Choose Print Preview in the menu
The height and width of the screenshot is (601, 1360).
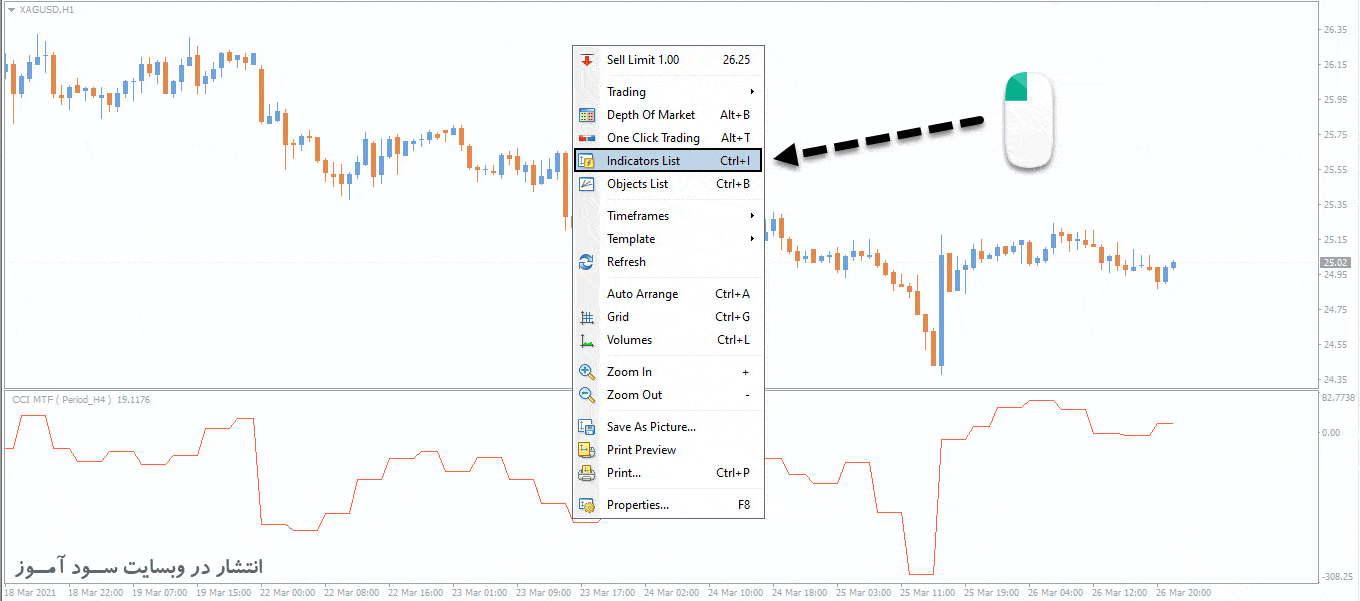(x=668, y=450)
